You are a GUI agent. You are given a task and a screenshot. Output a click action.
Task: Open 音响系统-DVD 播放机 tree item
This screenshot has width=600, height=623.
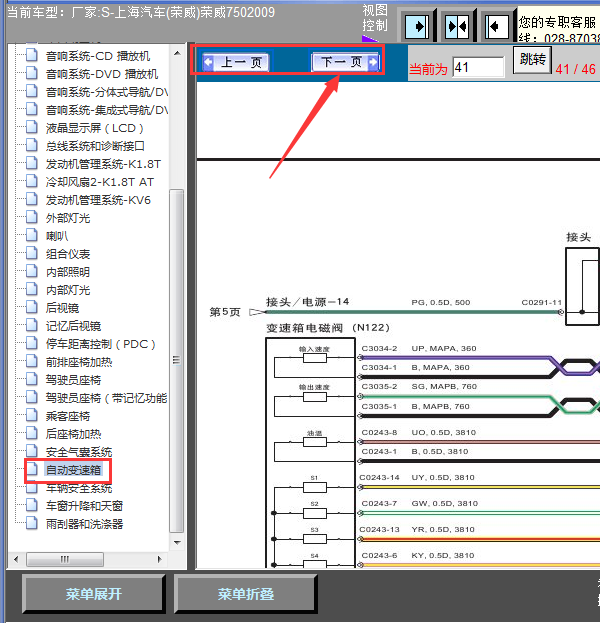click(x=102, y=74)
